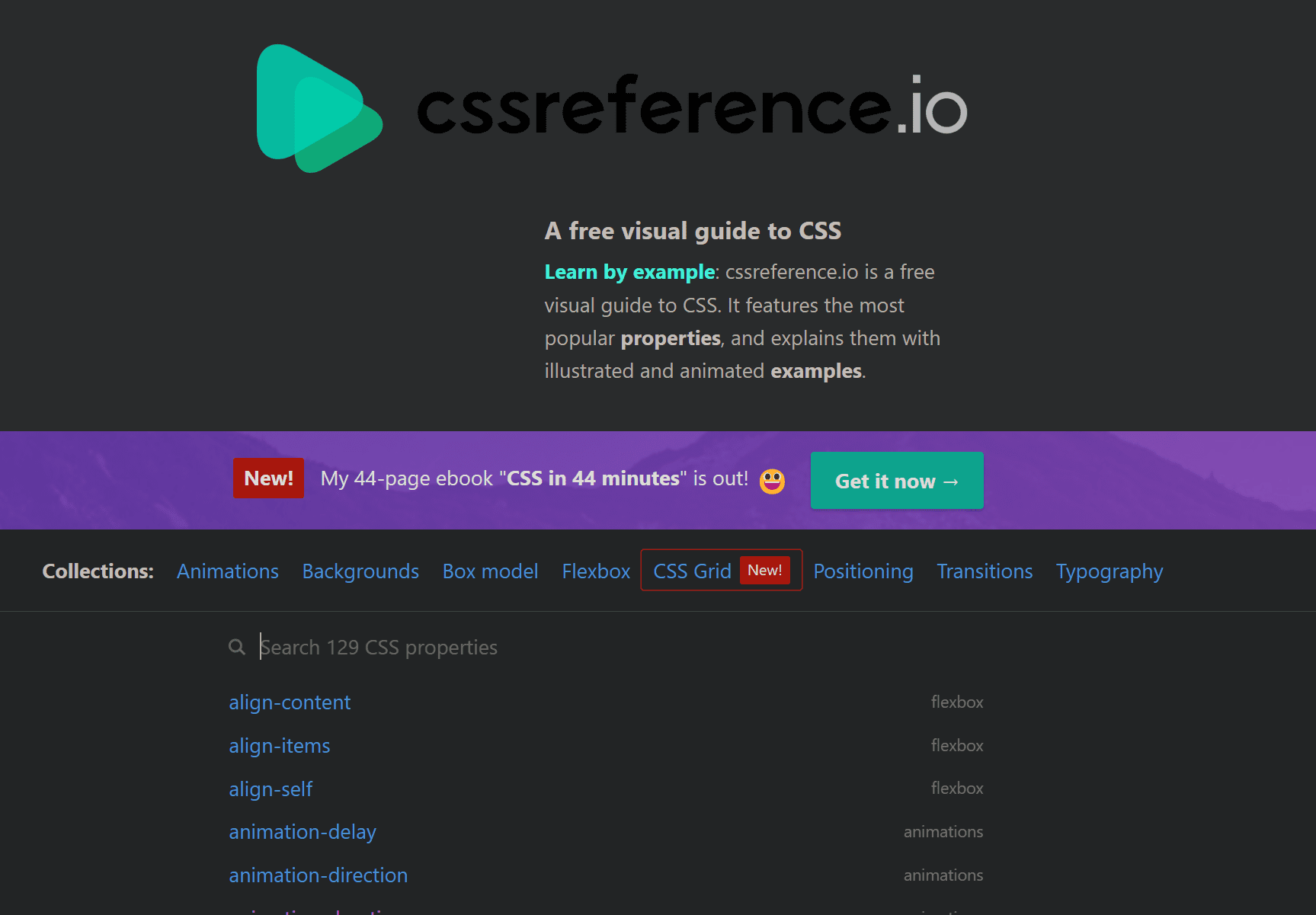Open the Transitions collection
1316x915 pixels.
point(985,571)
